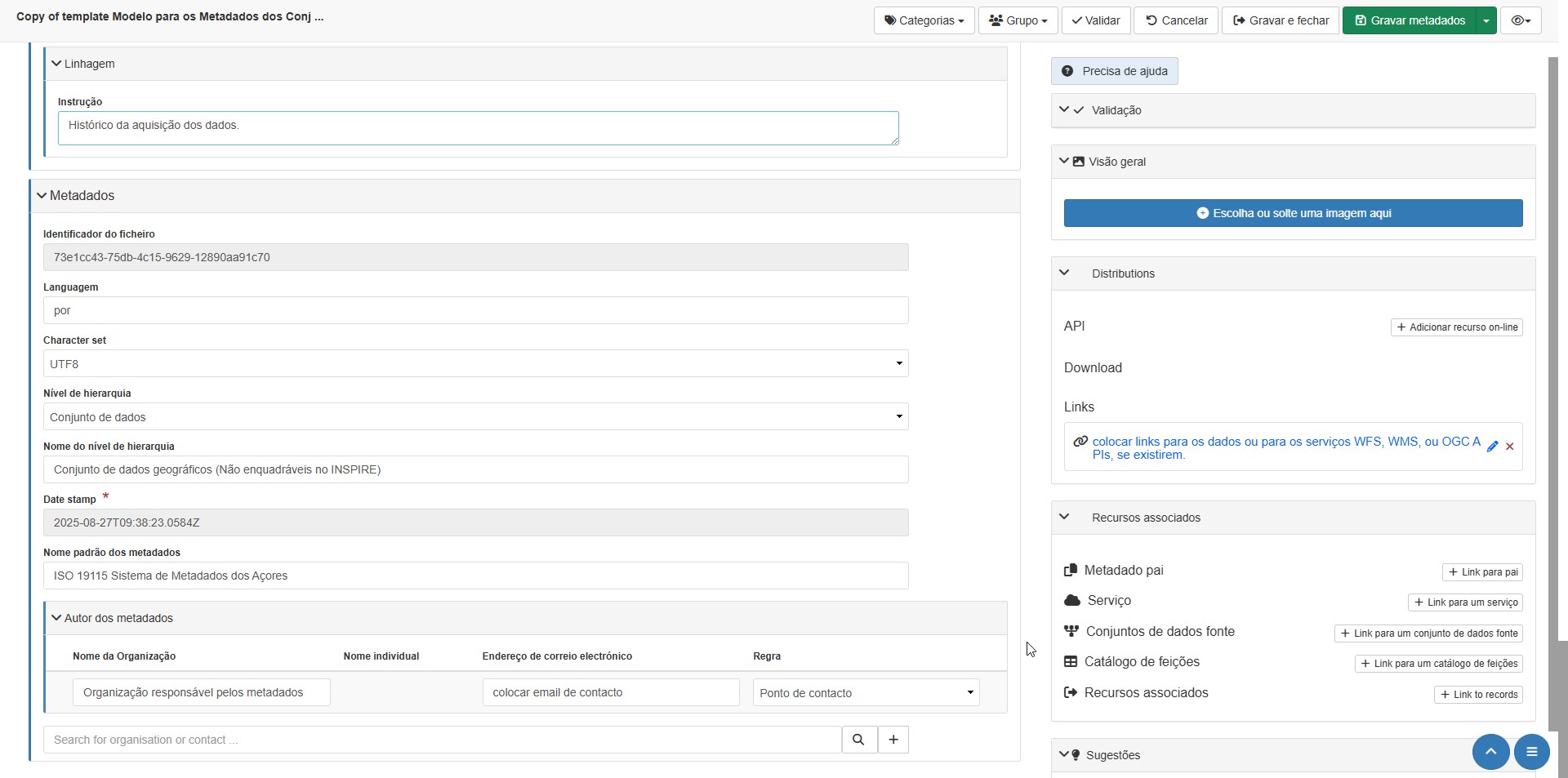This screenshot has width=1568, height=778.
Task: Open the Categorias menu
Action: point(924,20)
